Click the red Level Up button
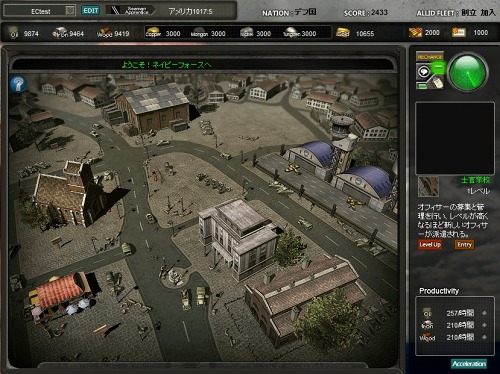This screenshot has height=374, width=500. (x=430, y=245)
